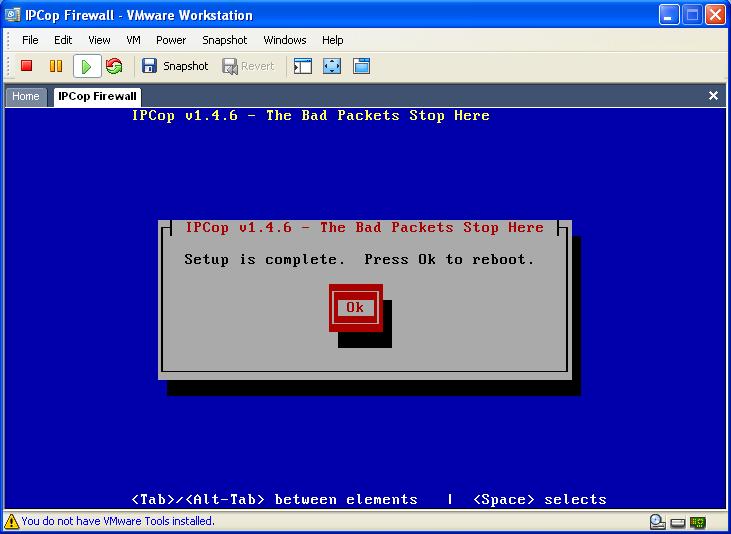Select the IPCop Firewall tab
Image resolution: width=731 pixels, height=534 pixels.
(97, 97)
